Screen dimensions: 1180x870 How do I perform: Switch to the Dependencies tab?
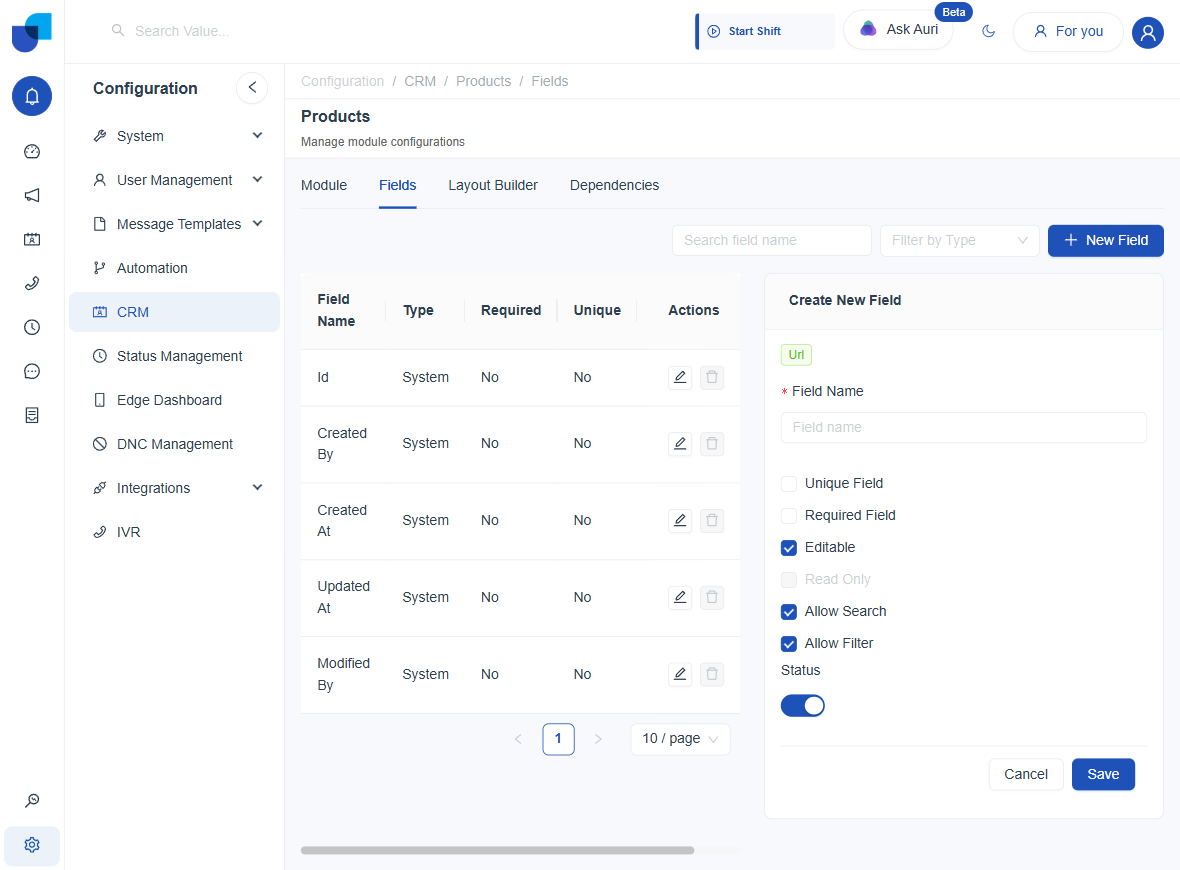click(x=614, y=185)
